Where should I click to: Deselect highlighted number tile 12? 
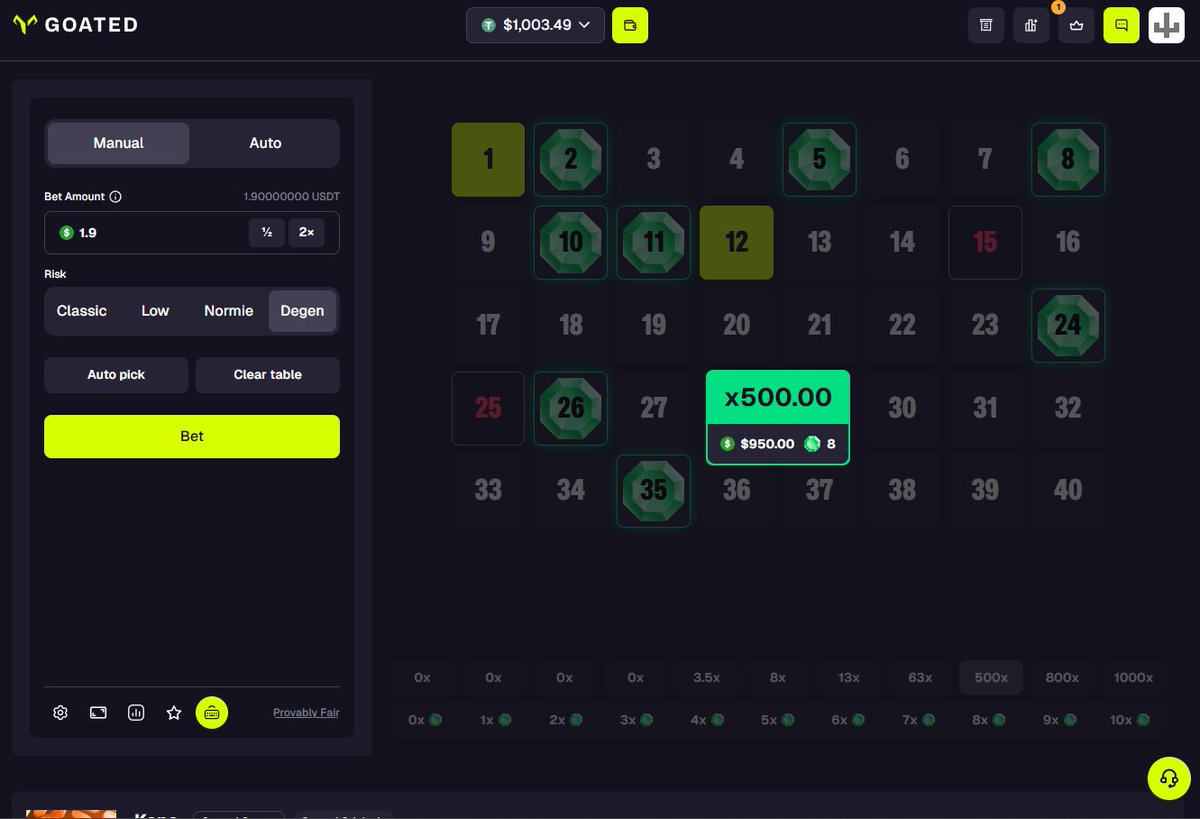(736, 242)
